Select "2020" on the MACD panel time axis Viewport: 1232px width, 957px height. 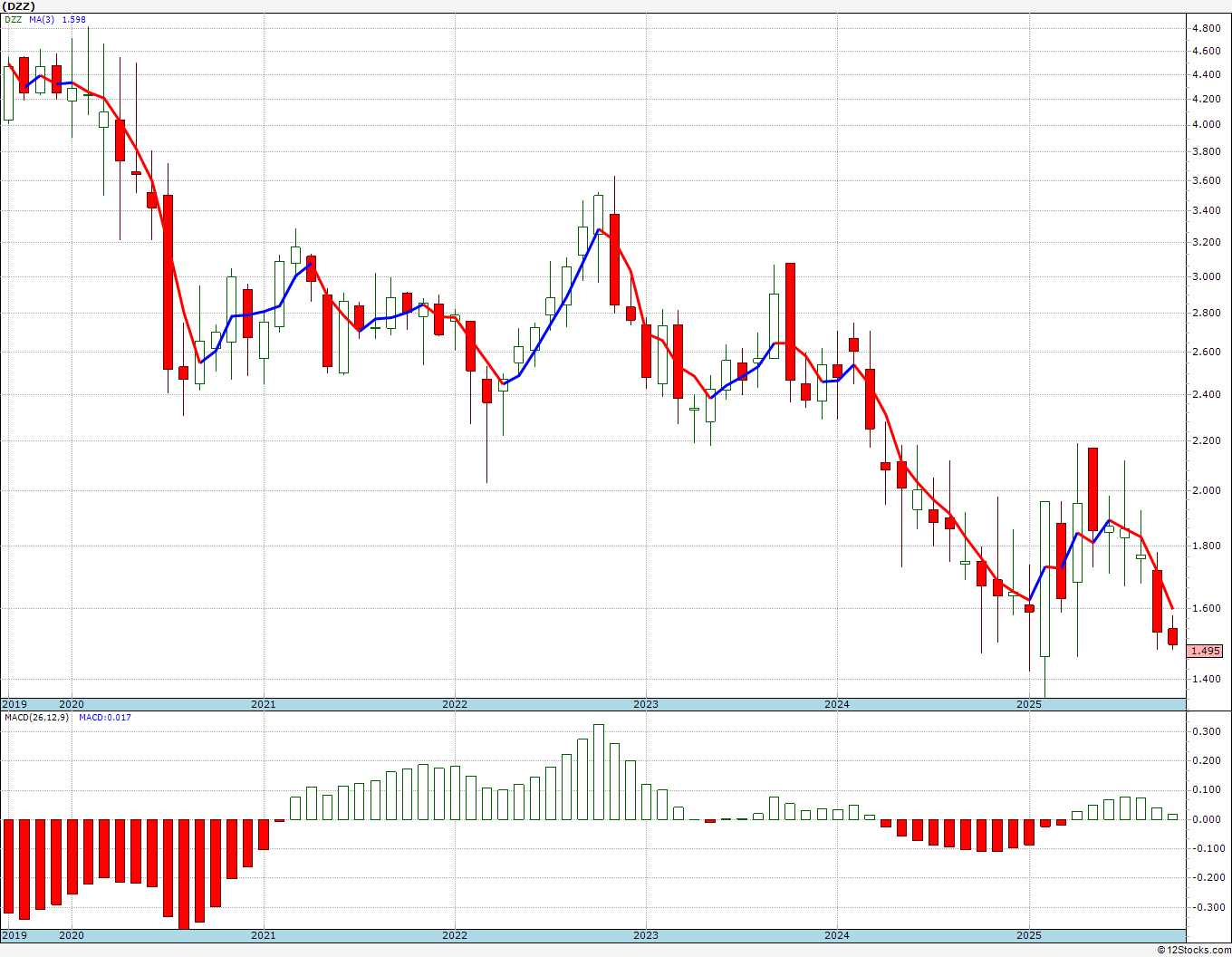72,935
